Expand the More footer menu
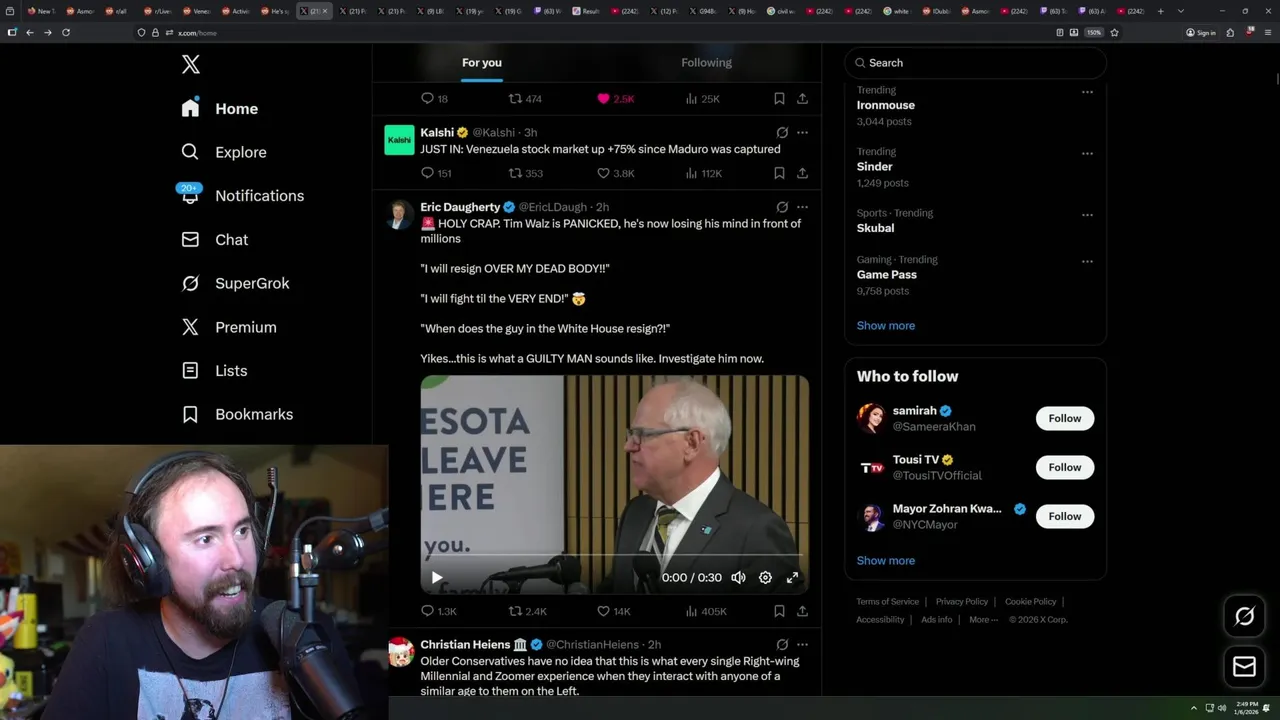Image resolution: width=1280 pixels, height=720 pixels. point(983,619)
